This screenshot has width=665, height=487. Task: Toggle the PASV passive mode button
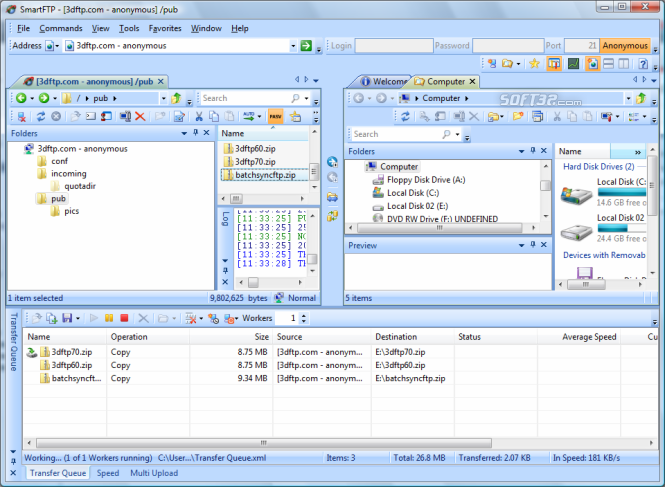click(275, 116)
